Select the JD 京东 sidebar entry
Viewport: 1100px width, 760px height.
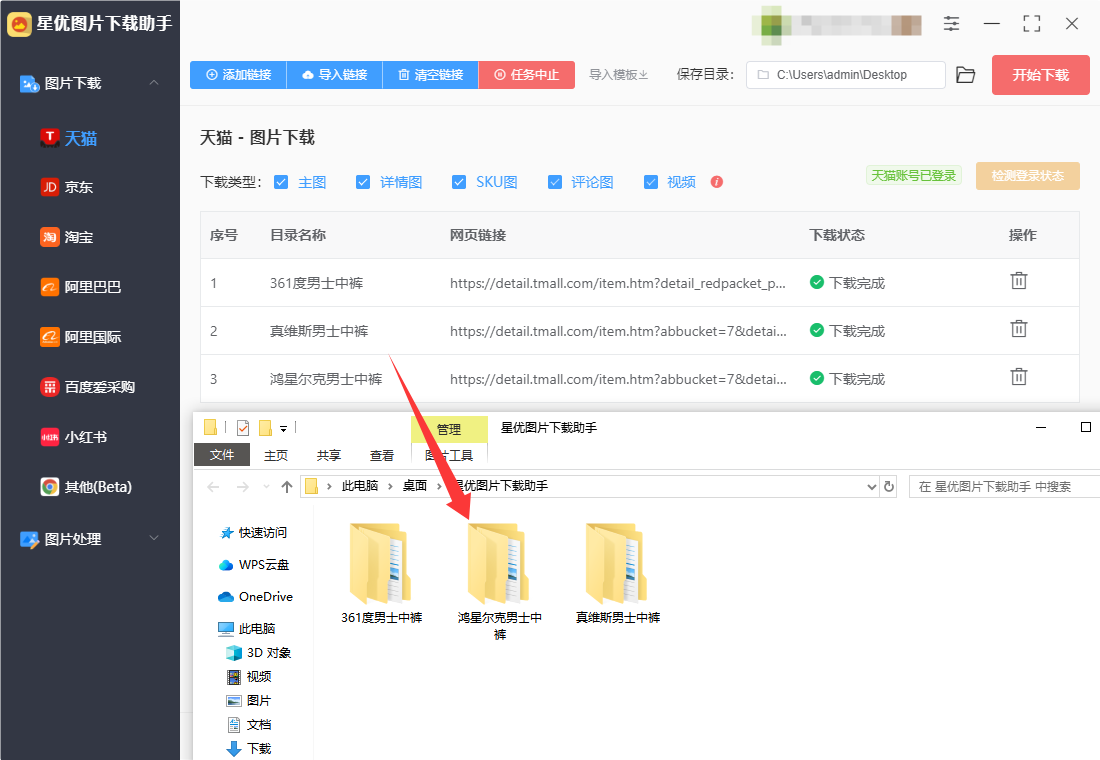(67, 187)
